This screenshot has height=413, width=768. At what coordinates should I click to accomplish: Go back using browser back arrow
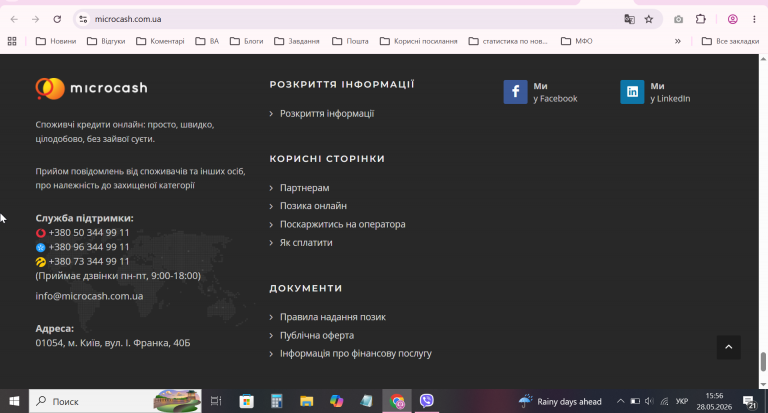pyautogui.click(x=14, y=19)
